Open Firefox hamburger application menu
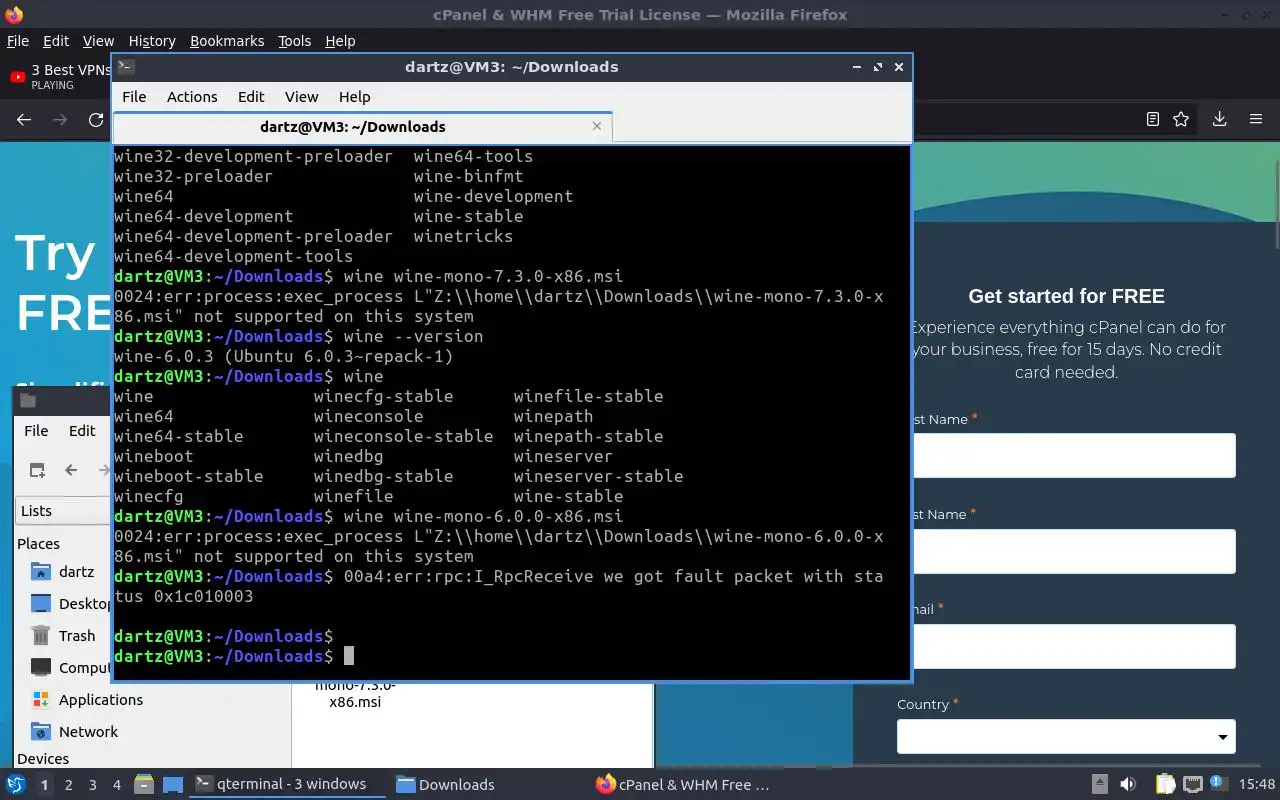Image resolution: width=1280 pixels, height=800 pixels. [1256, 119]
